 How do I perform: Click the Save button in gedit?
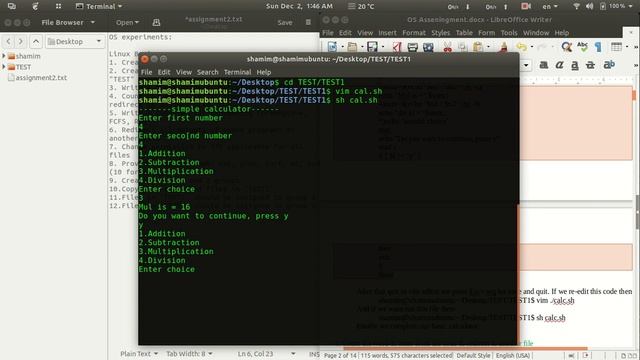tap(284, 22)
